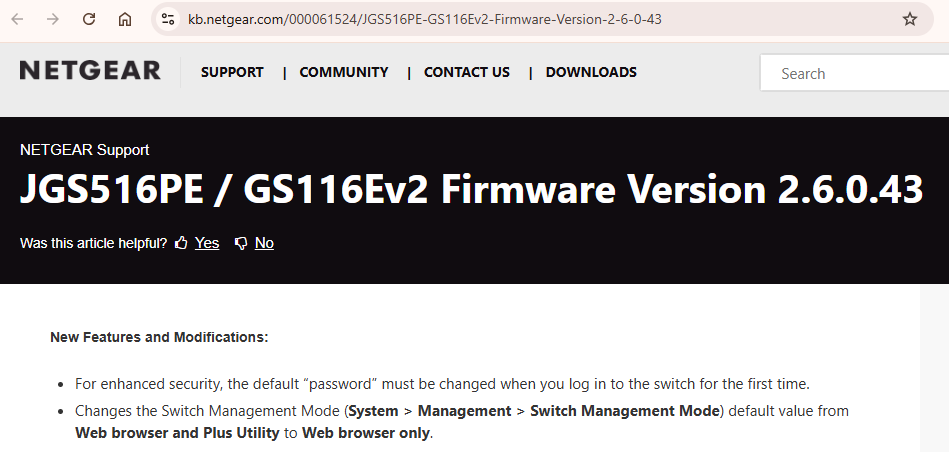
Task: Click the NETGEAR Support breadcrumb text
Action: (x=84, y=150)
